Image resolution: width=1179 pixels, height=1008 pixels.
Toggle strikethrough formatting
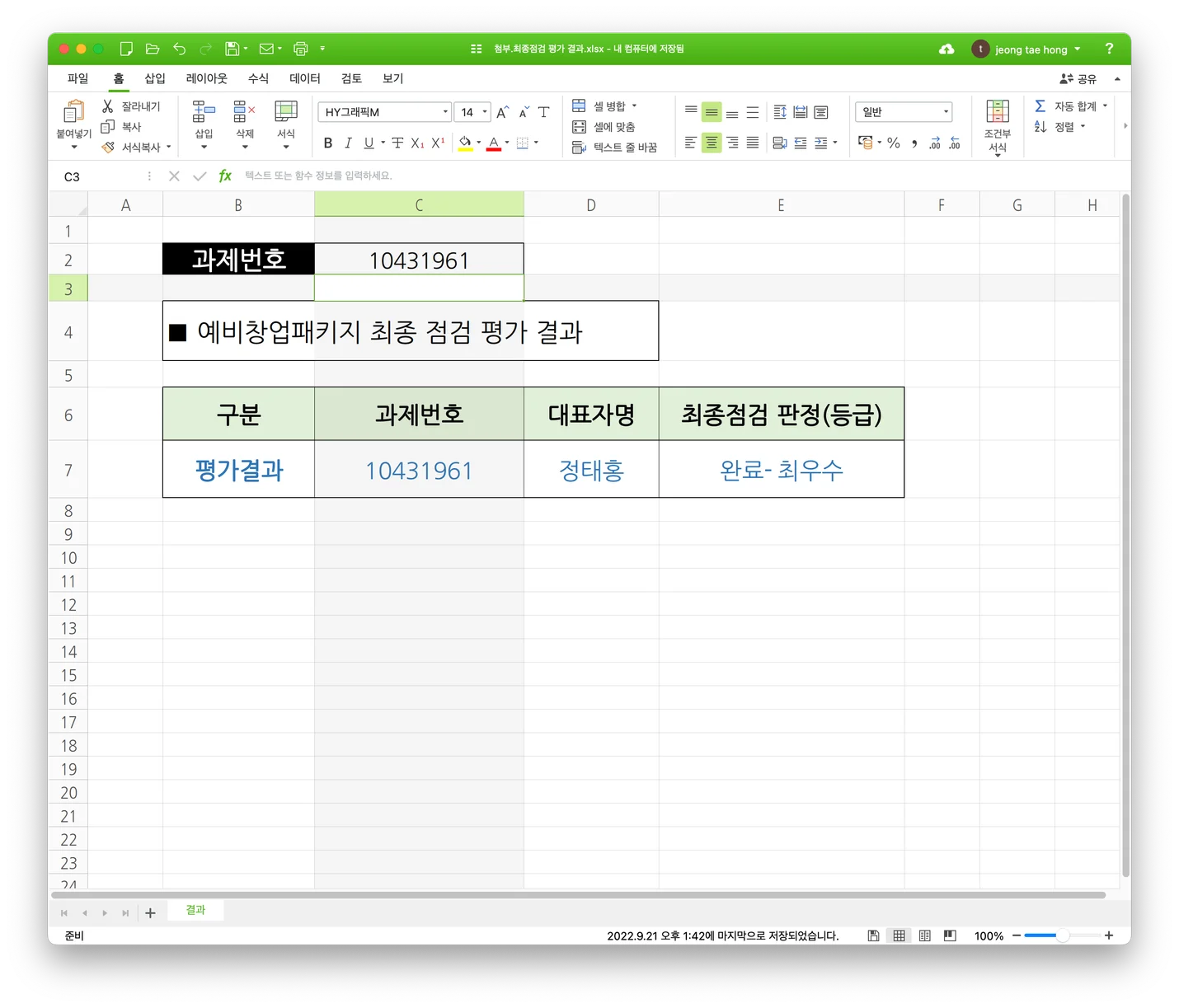[x=397, y=143]
